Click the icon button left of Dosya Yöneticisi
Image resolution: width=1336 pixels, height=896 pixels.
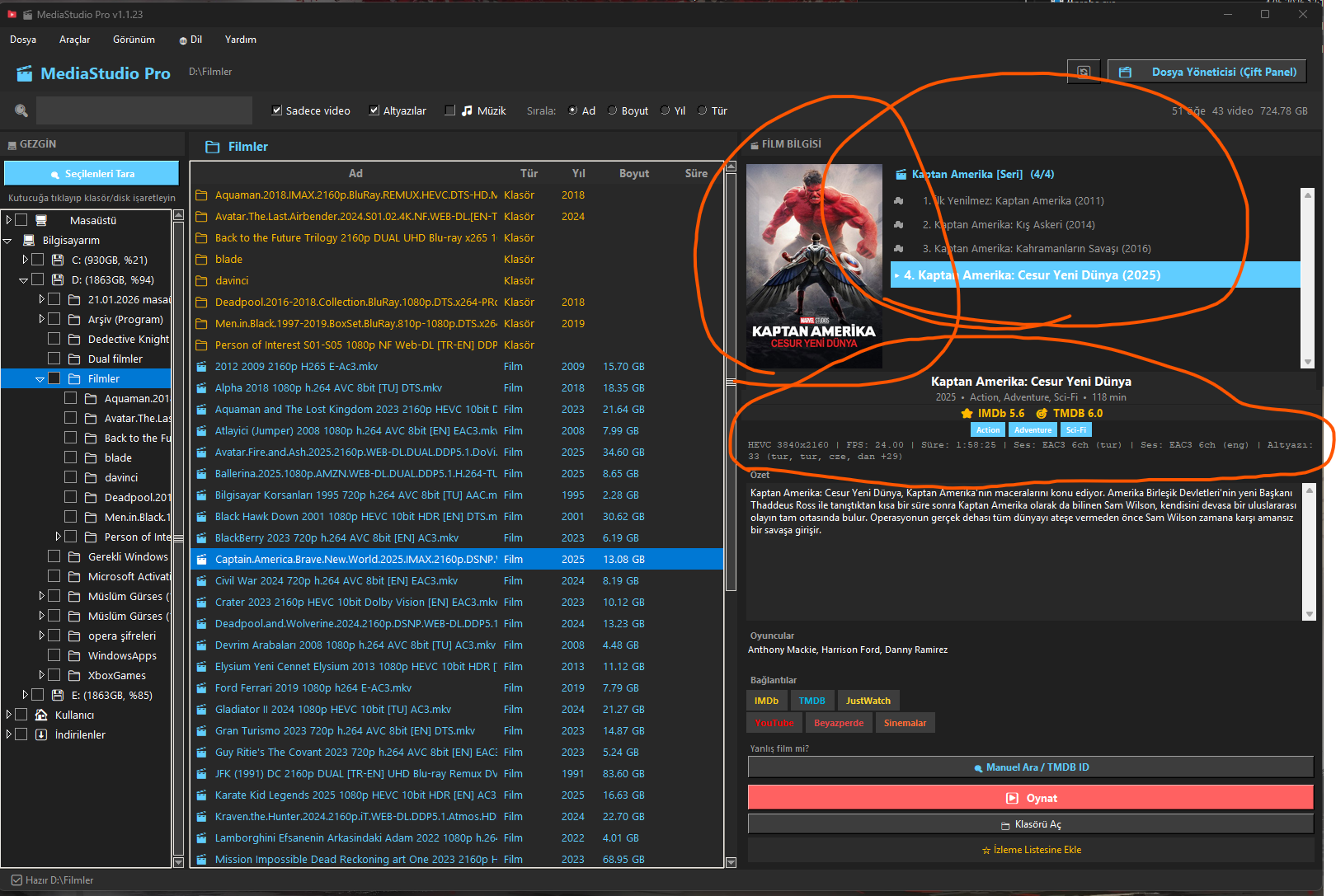click(1084, 72)
